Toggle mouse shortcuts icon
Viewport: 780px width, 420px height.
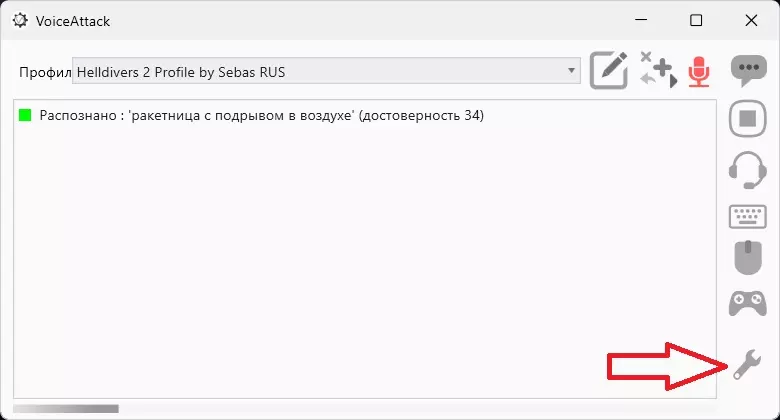pos(747,257)
